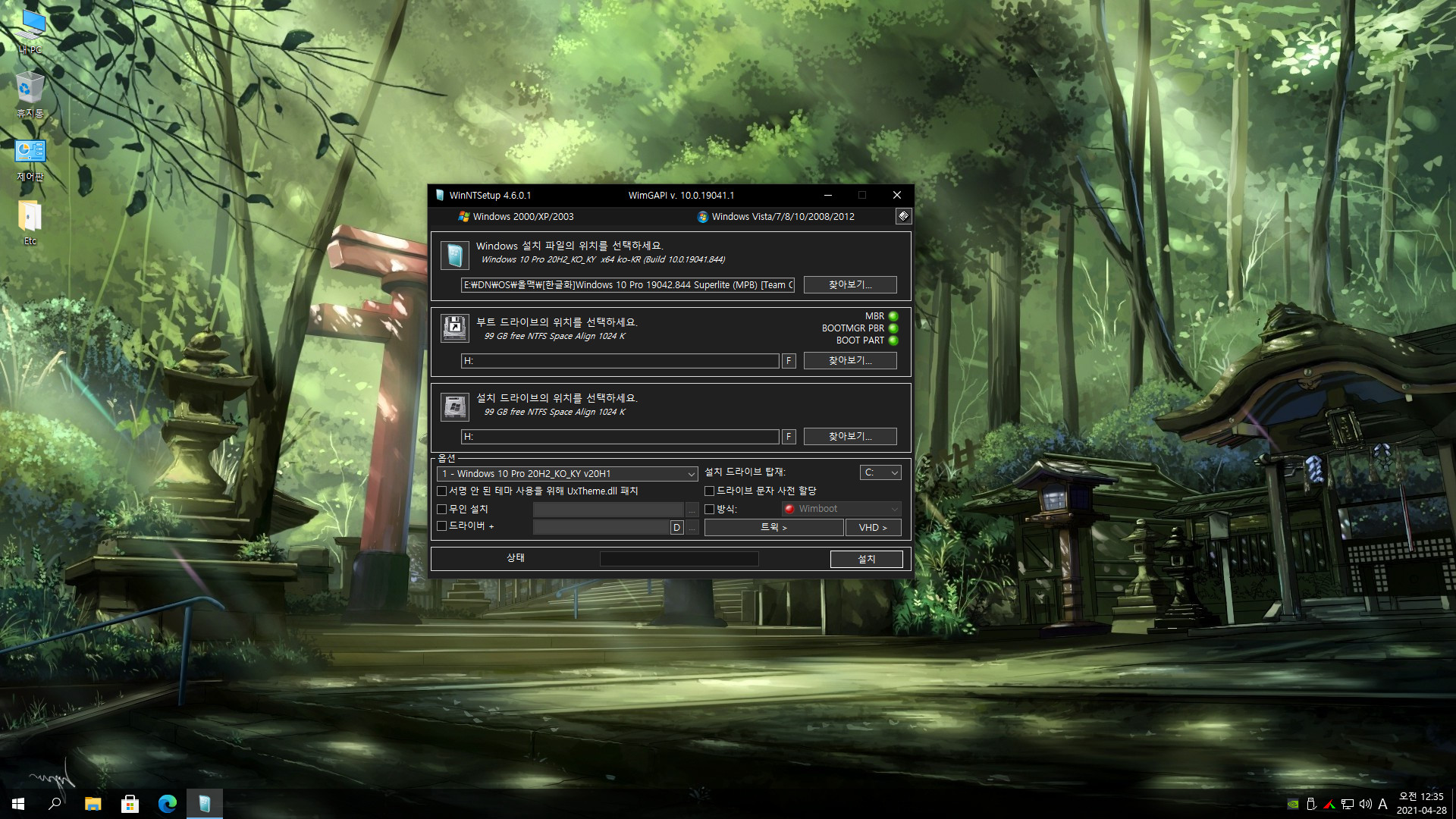Expand the VHD > menu
The height and width of the screenshot is (819, 1456).
[873, 528]
